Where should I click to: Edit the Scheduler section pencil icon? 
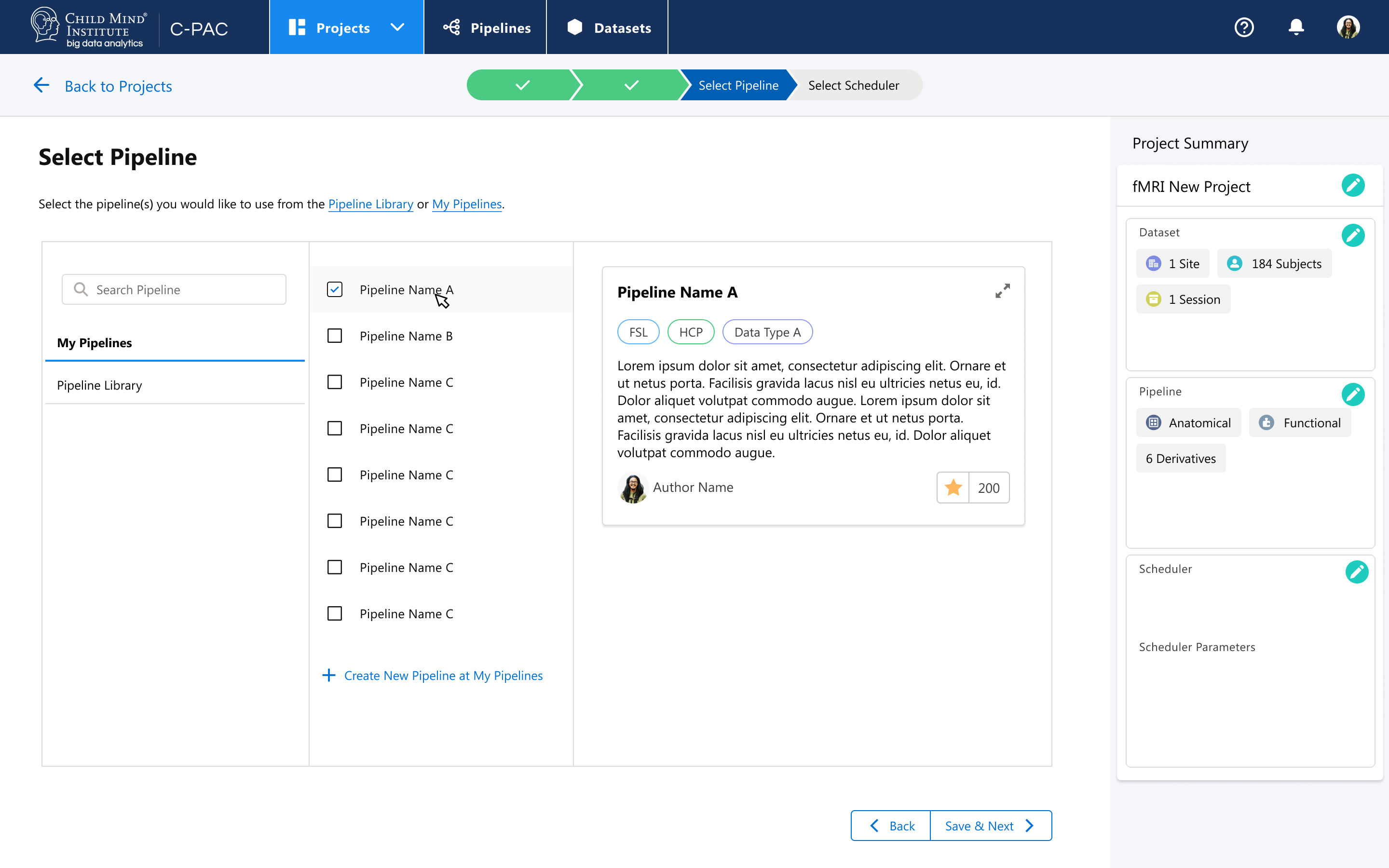coord(1357,572)
